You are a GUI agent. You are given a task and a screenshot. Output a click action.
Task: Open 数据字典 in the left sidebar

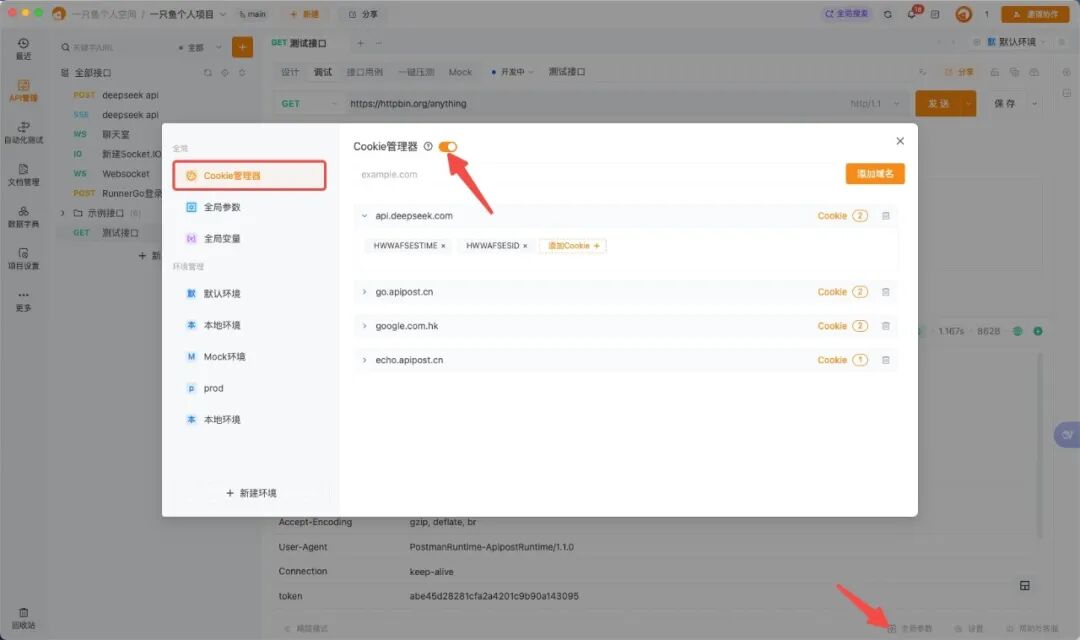pos(23,217)
